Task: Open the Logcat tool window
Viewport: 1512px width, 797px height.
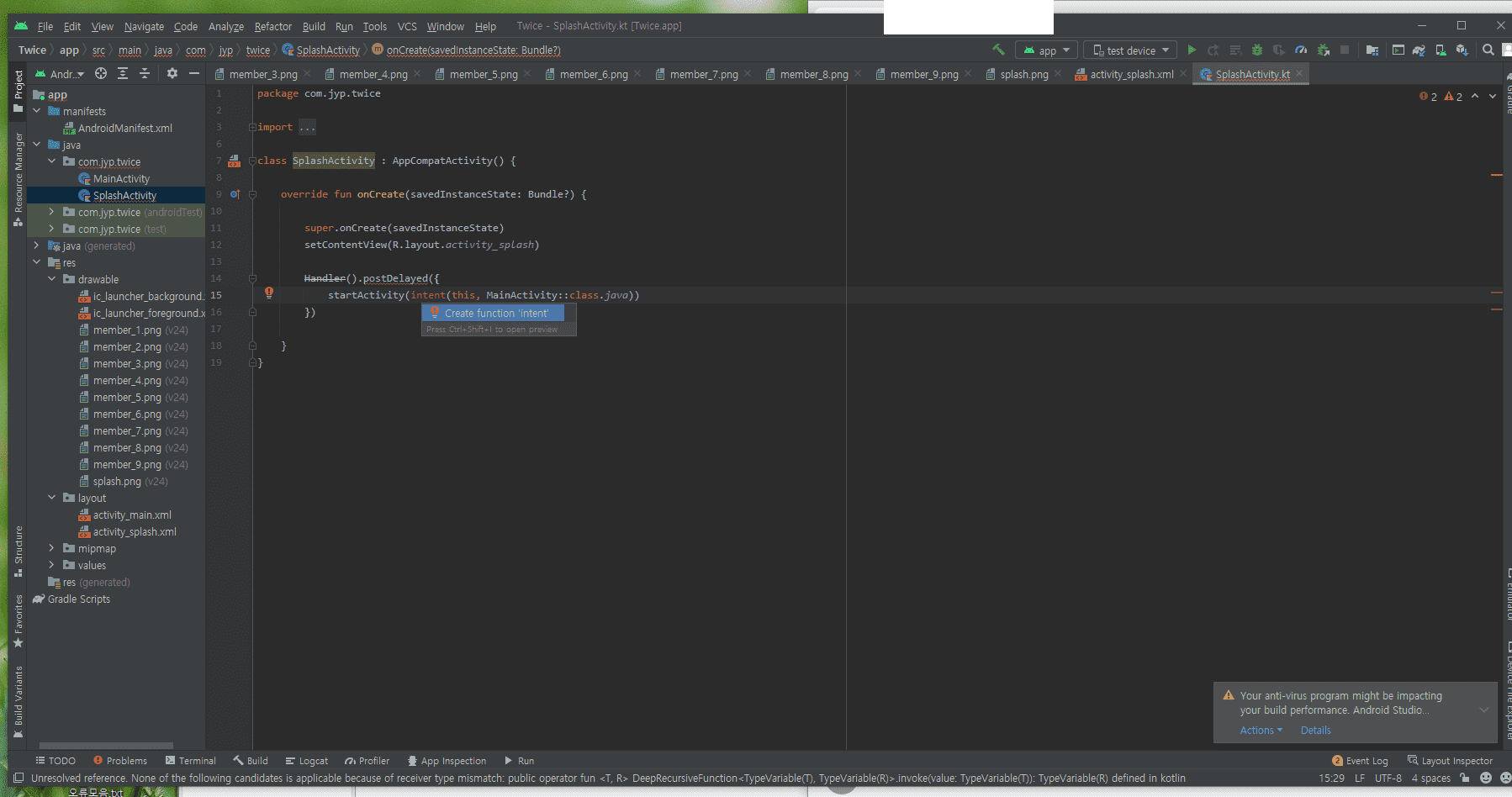Action: point(307,761)
